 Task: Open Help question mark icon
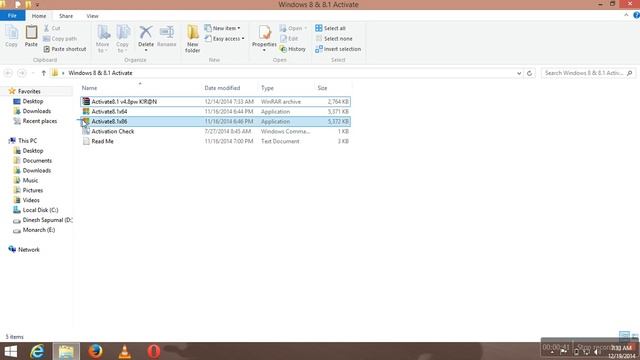pos(636,15)
